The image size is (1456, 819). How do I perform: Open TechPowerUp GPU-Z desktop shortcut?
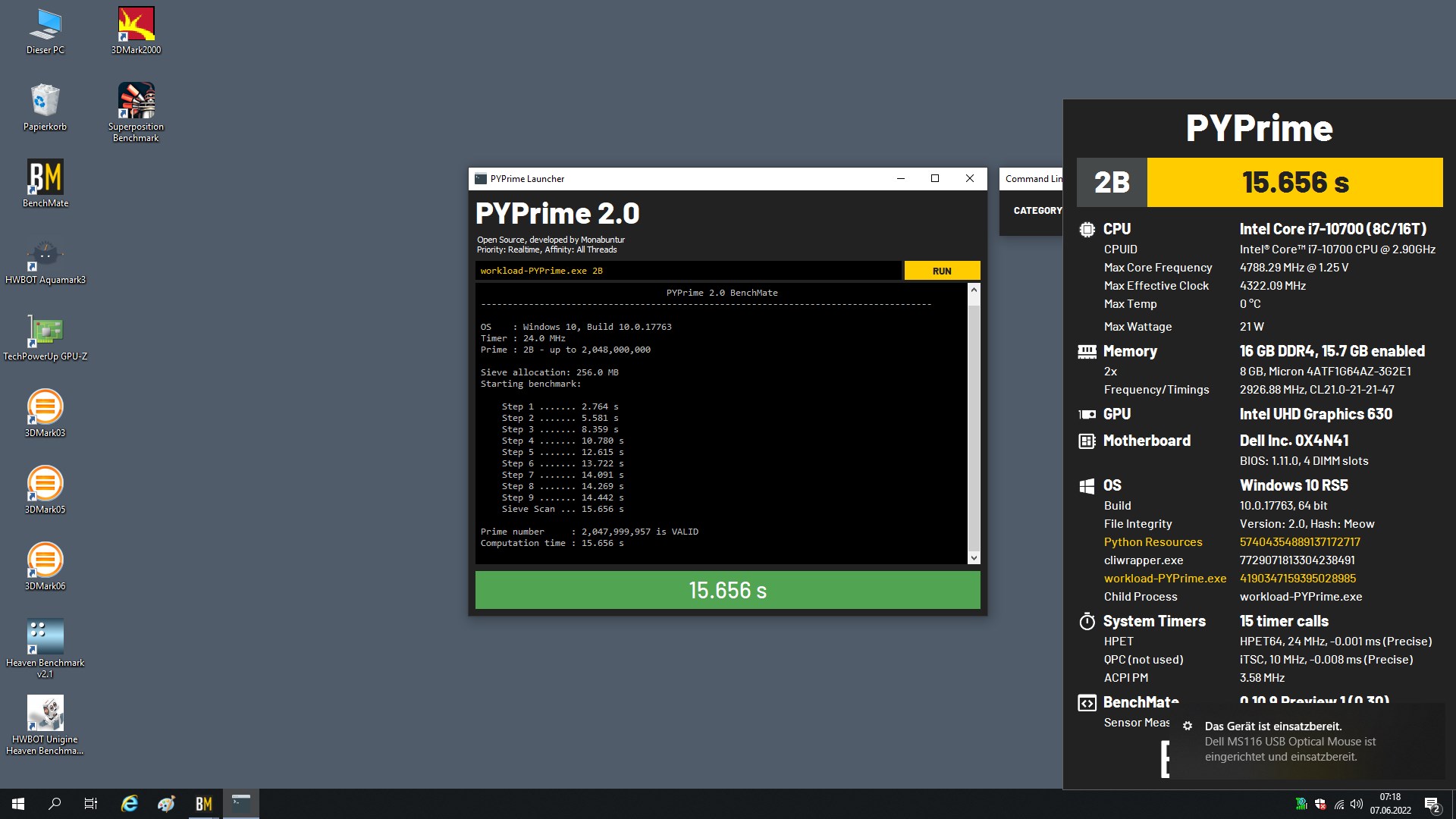45,337
